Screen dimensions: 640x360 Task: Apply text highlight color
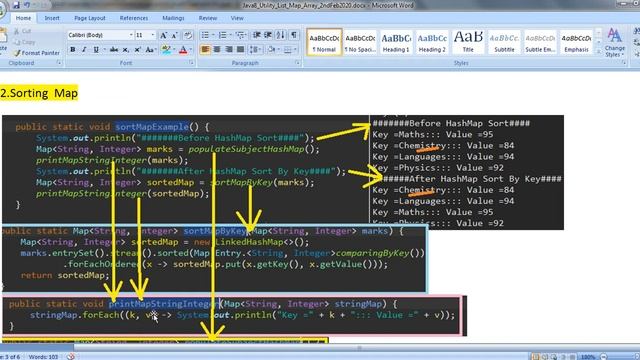point(166,50)
